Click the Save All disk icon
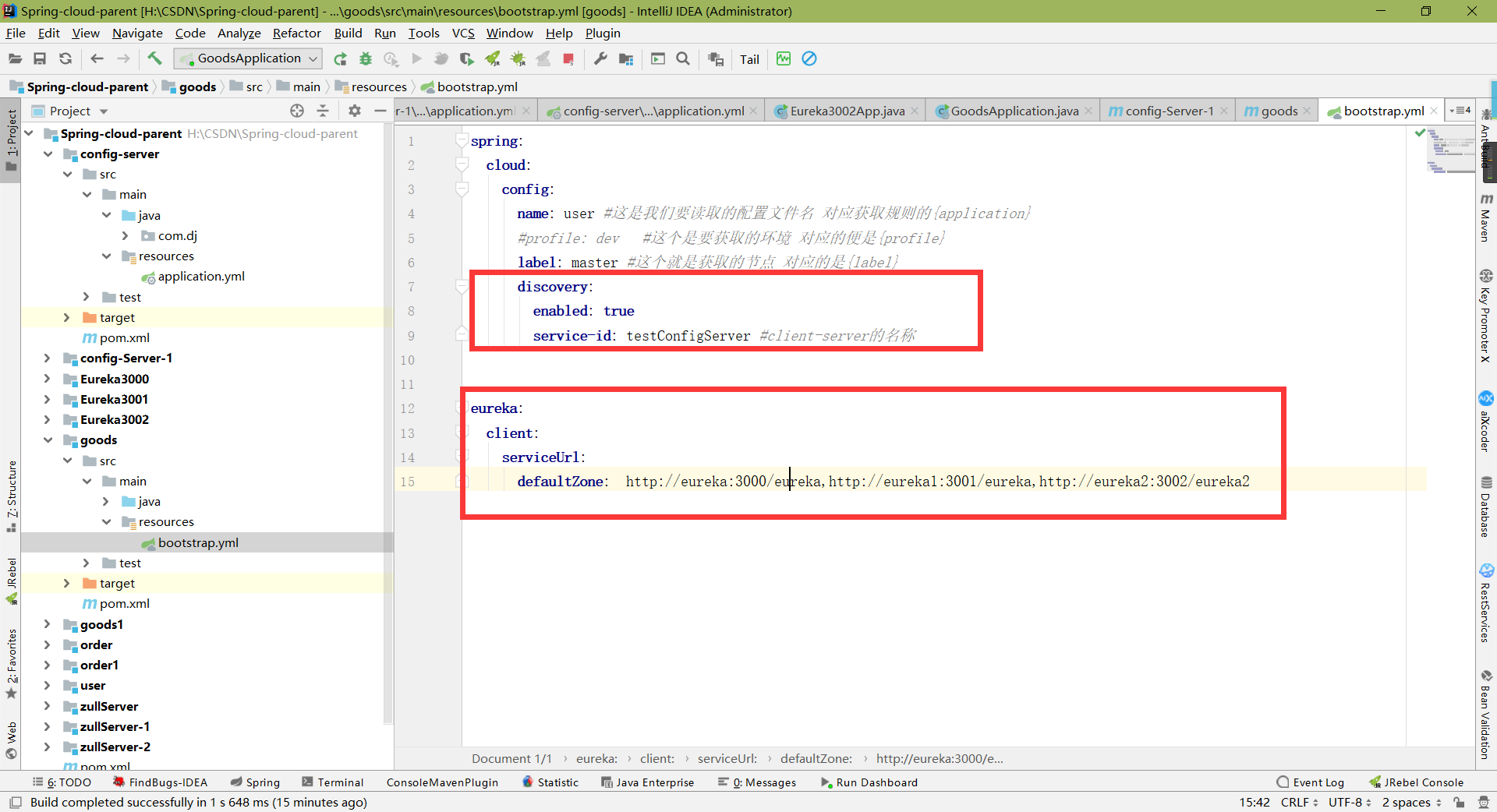1497x812 pixels. (40, 58)
